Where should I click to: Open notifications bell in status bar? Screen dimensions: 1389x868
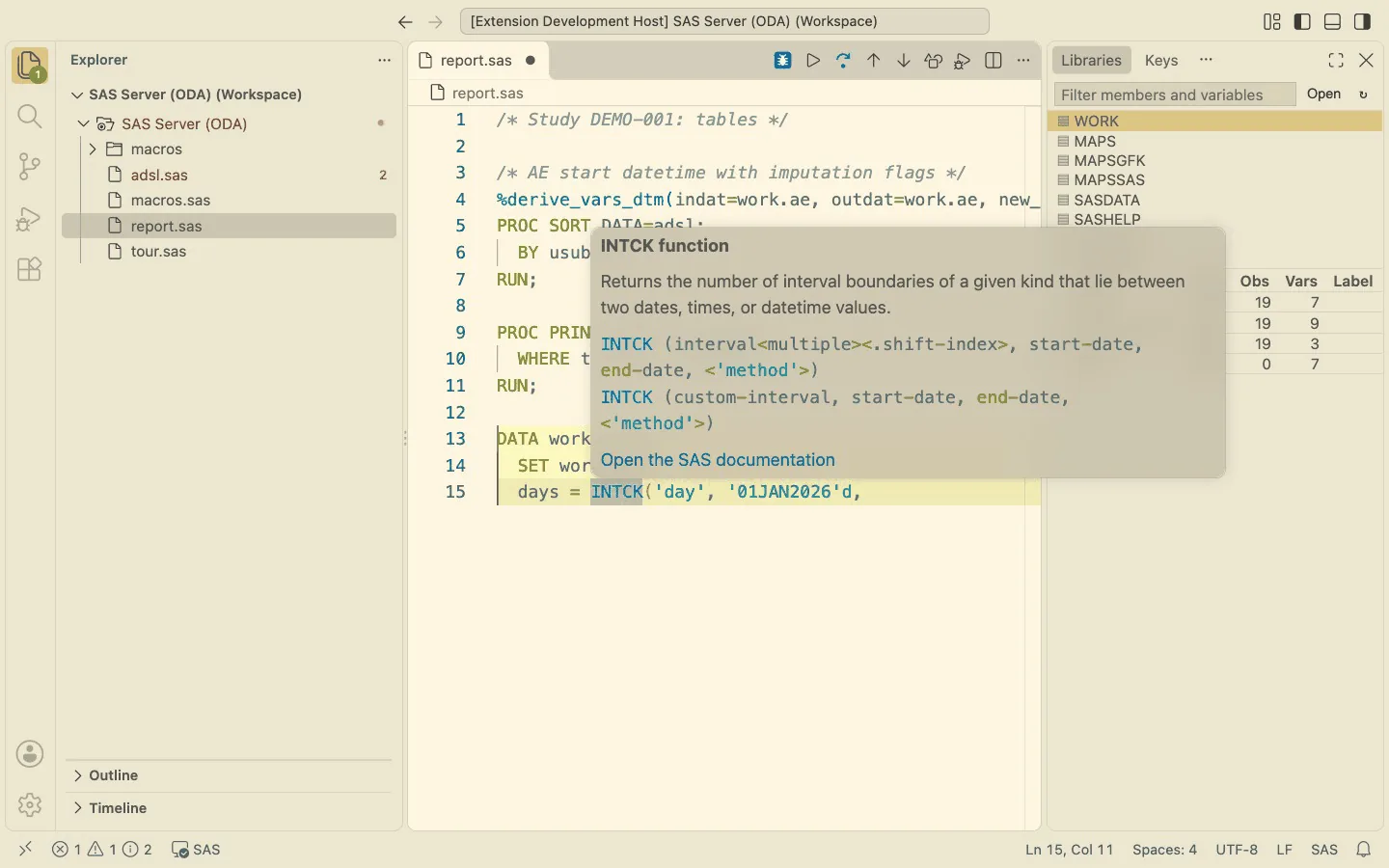[x=1364, y=850]
